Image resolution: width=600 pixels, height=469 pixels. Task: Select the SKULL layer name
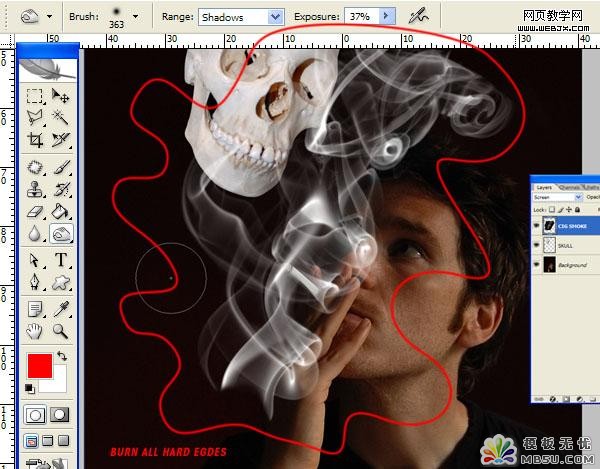(x=565, y=246)
